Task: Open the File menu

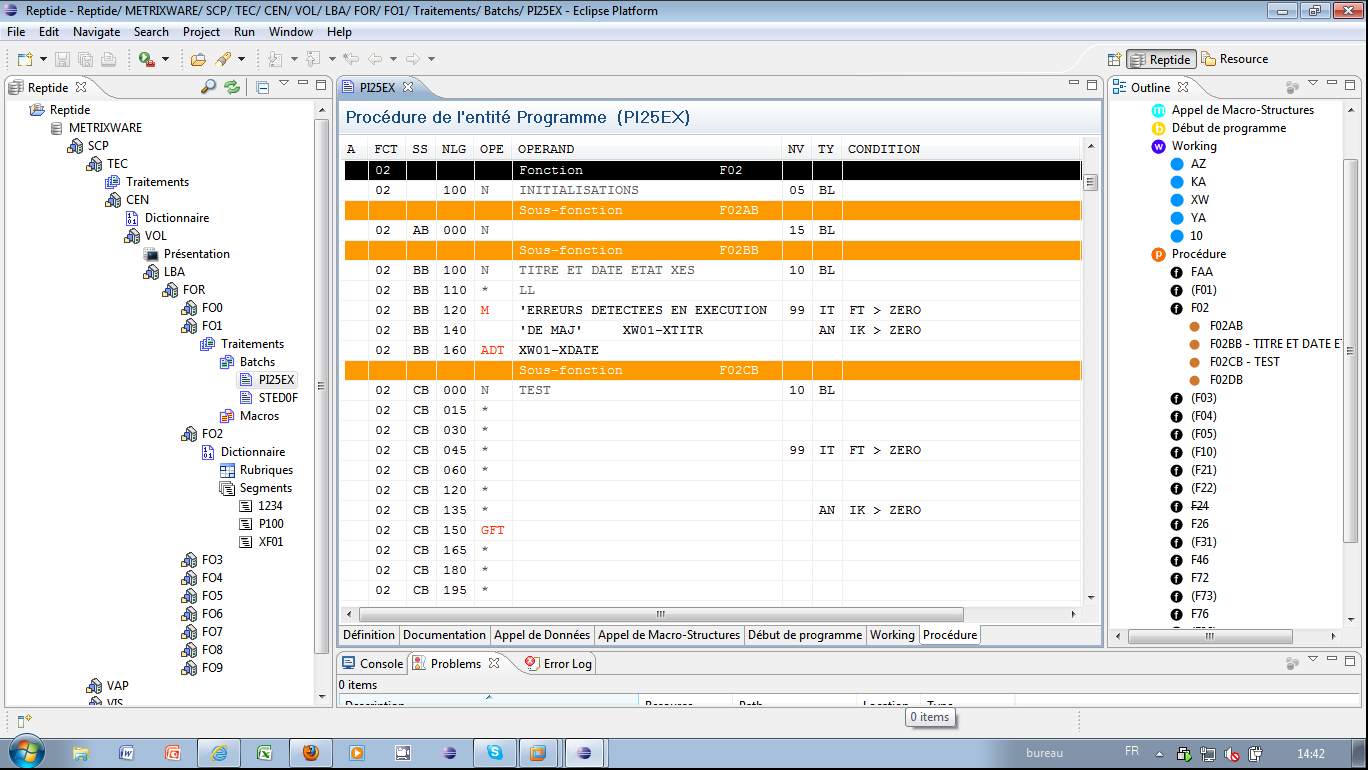Action: coord(16,32)
